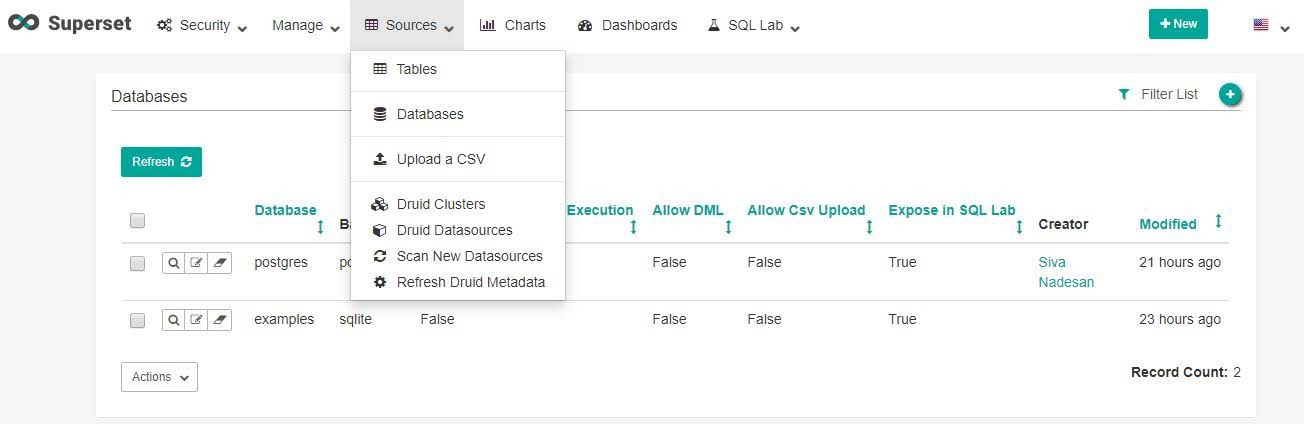Click the Refresh button
Screen dimensions: 1304x424
pyautogui.click(x=161, y=162)
